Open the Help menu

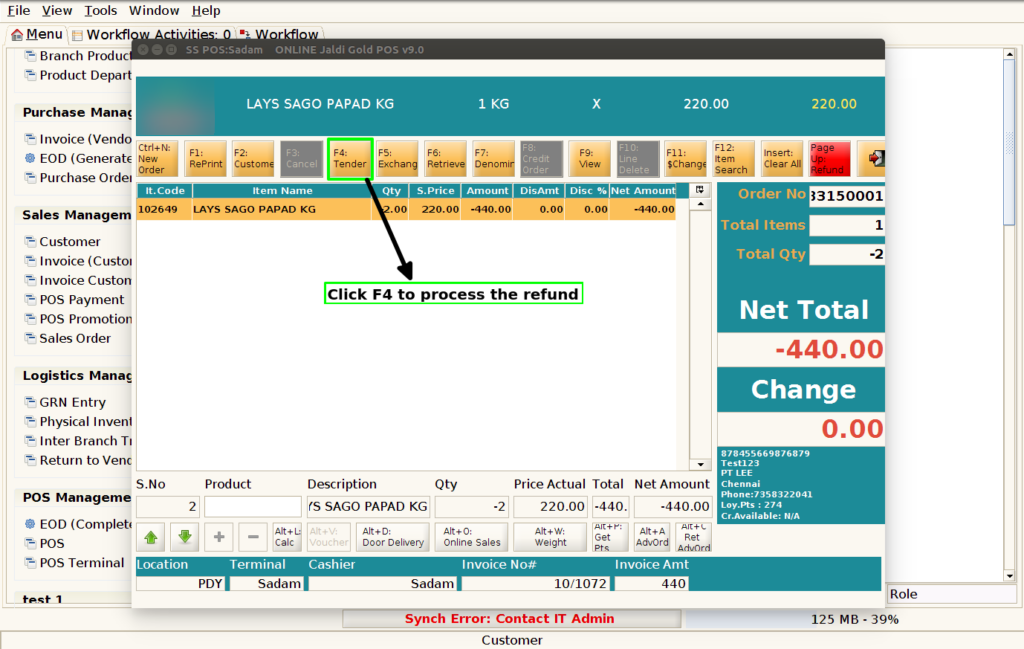pyautogui.click(x=206, y=10)
